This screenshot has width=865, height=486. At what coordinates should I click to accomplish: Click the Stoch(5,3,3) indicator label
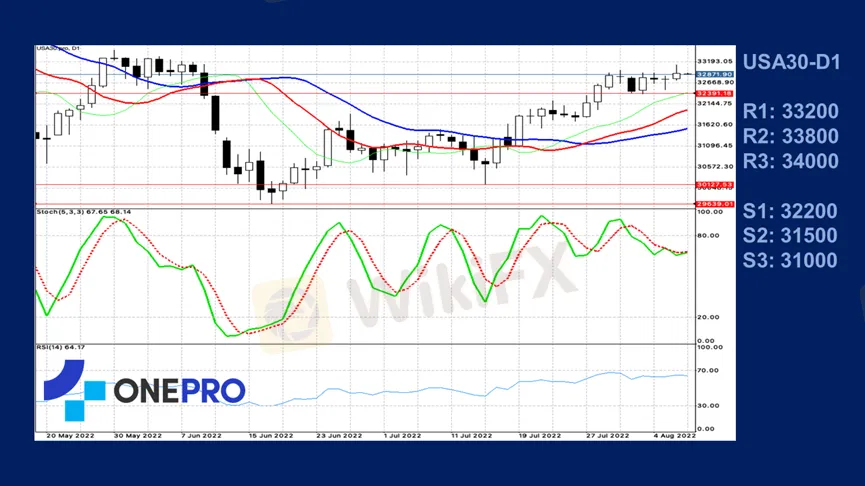pyautogui.click(x=84, y=212)
